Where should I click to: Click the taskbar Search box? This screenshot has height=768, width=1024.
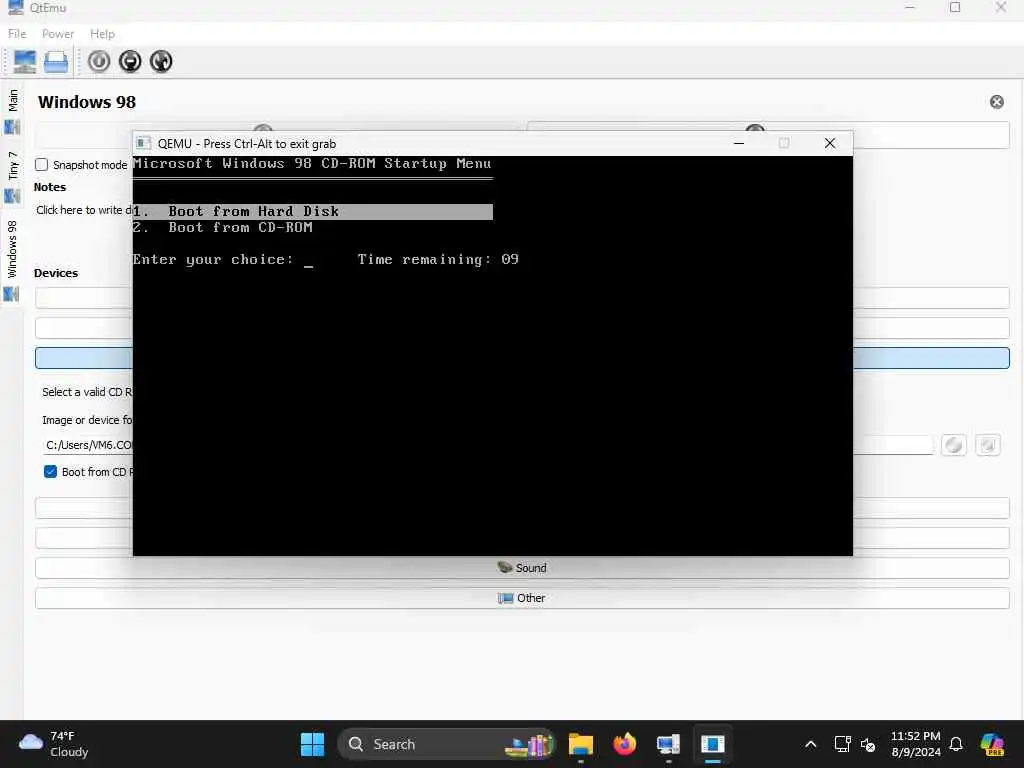pyautogui.click(x=446, y=744)
